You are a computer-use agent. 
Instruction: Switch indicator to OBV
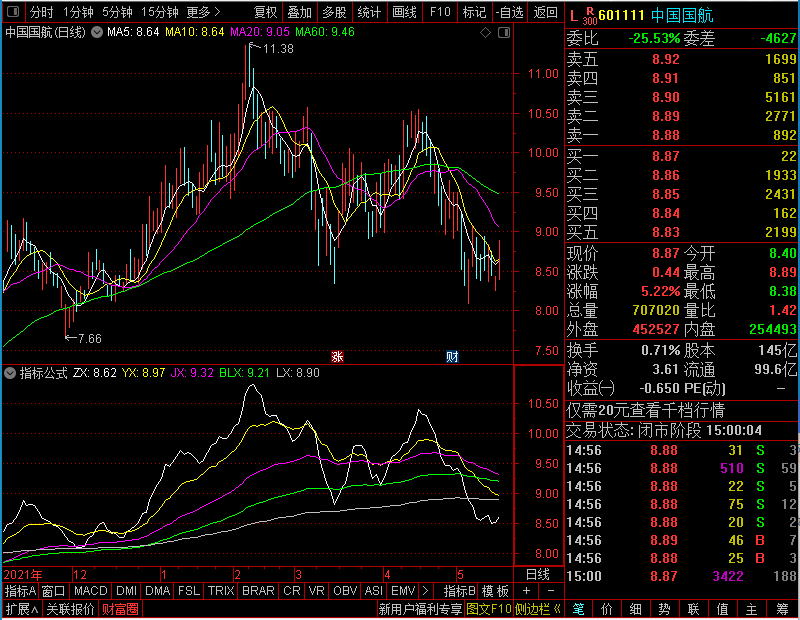point(345,591)
